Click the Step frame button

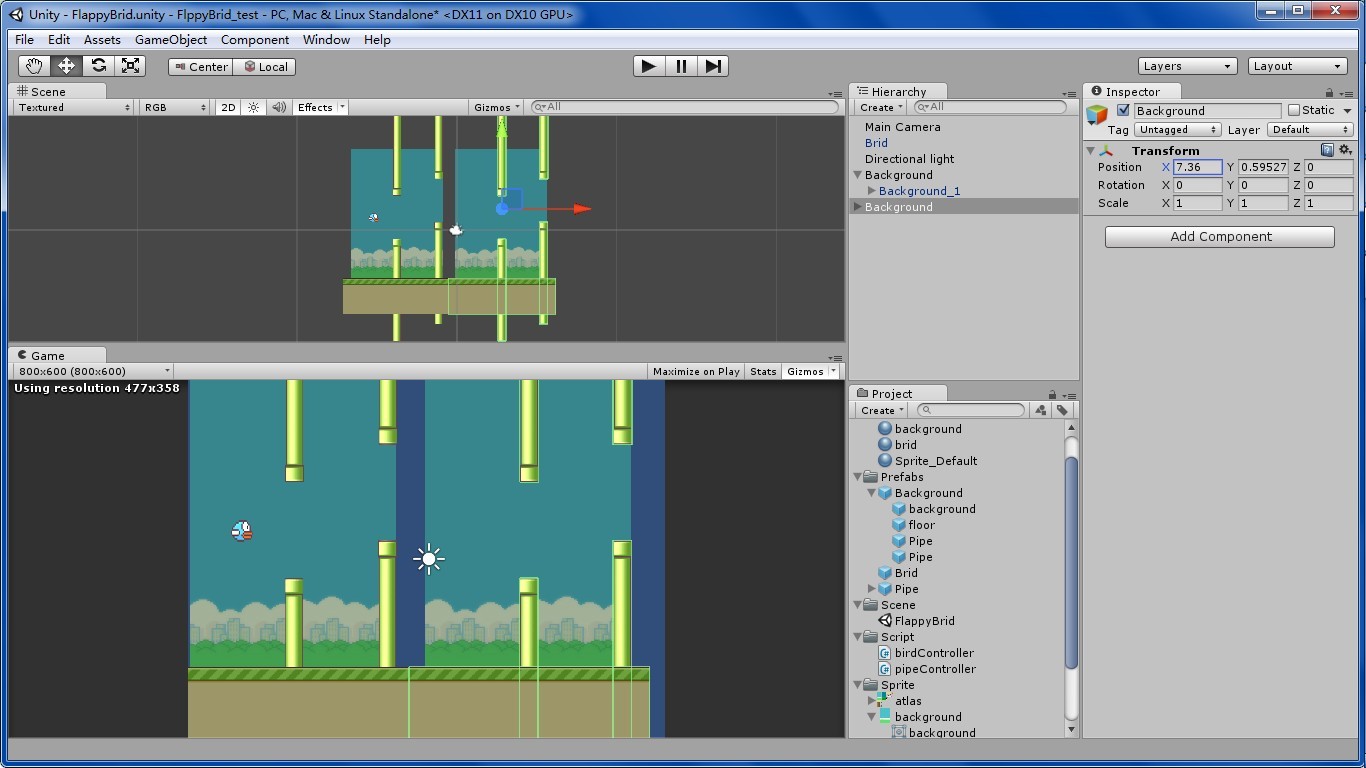point(713,66)
